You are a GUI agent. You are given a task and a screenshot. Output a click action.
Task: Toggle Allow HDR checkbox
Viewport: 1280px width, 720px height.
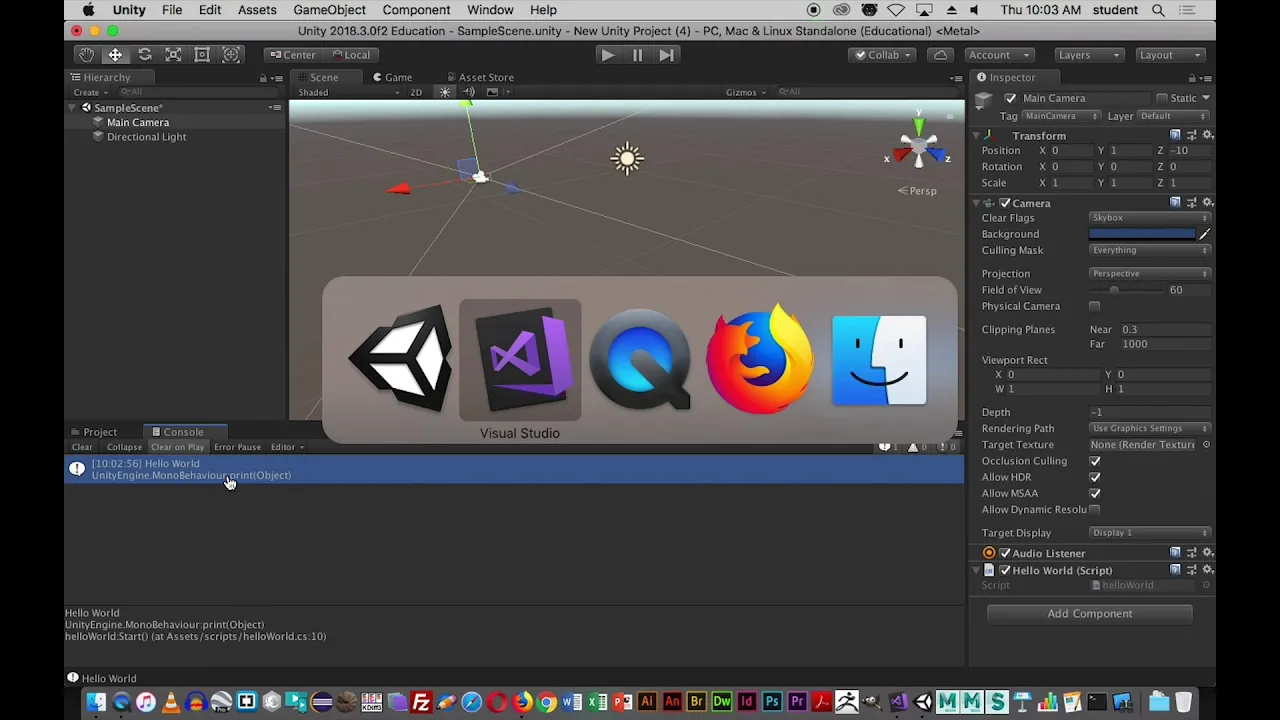click(x=1095, y=477)
